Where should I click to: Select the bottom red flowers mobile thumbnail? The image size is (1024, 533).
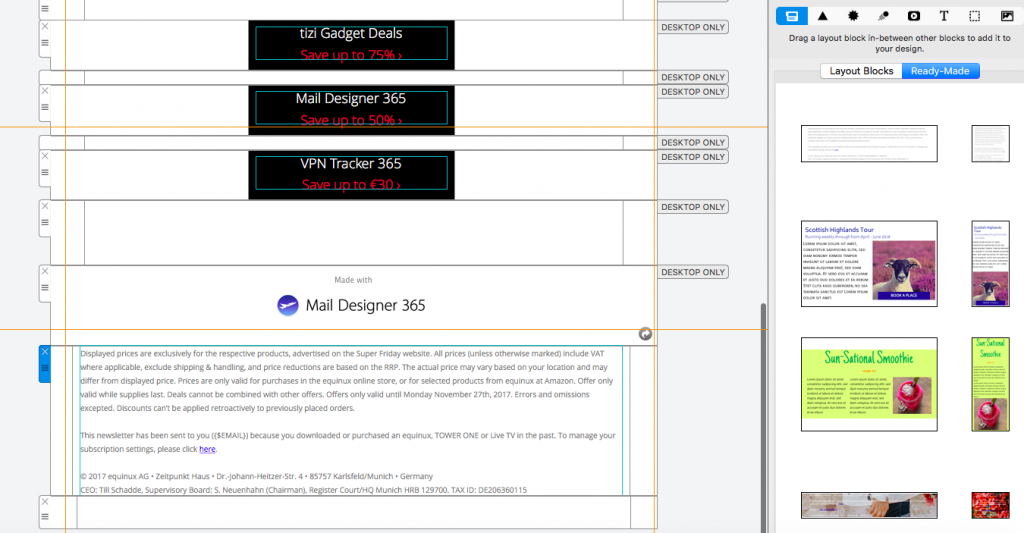[x=990, y=506]
